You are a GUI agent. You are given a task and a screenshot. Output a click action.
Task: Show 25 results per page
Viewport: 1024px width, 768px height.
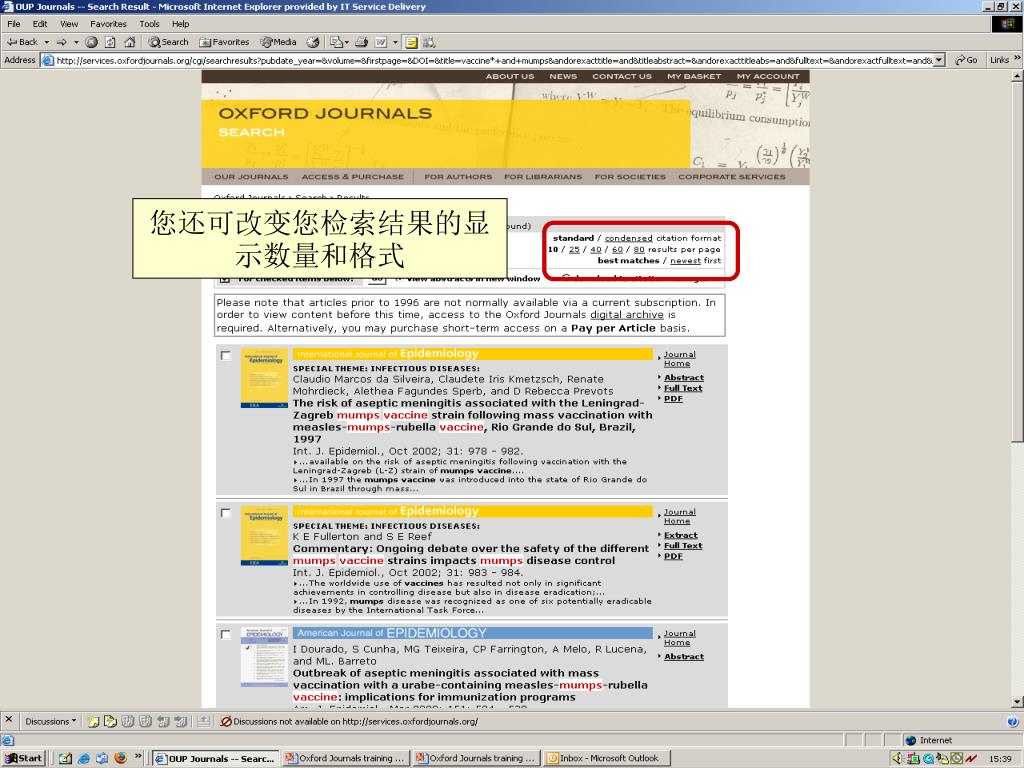(574, 249)
